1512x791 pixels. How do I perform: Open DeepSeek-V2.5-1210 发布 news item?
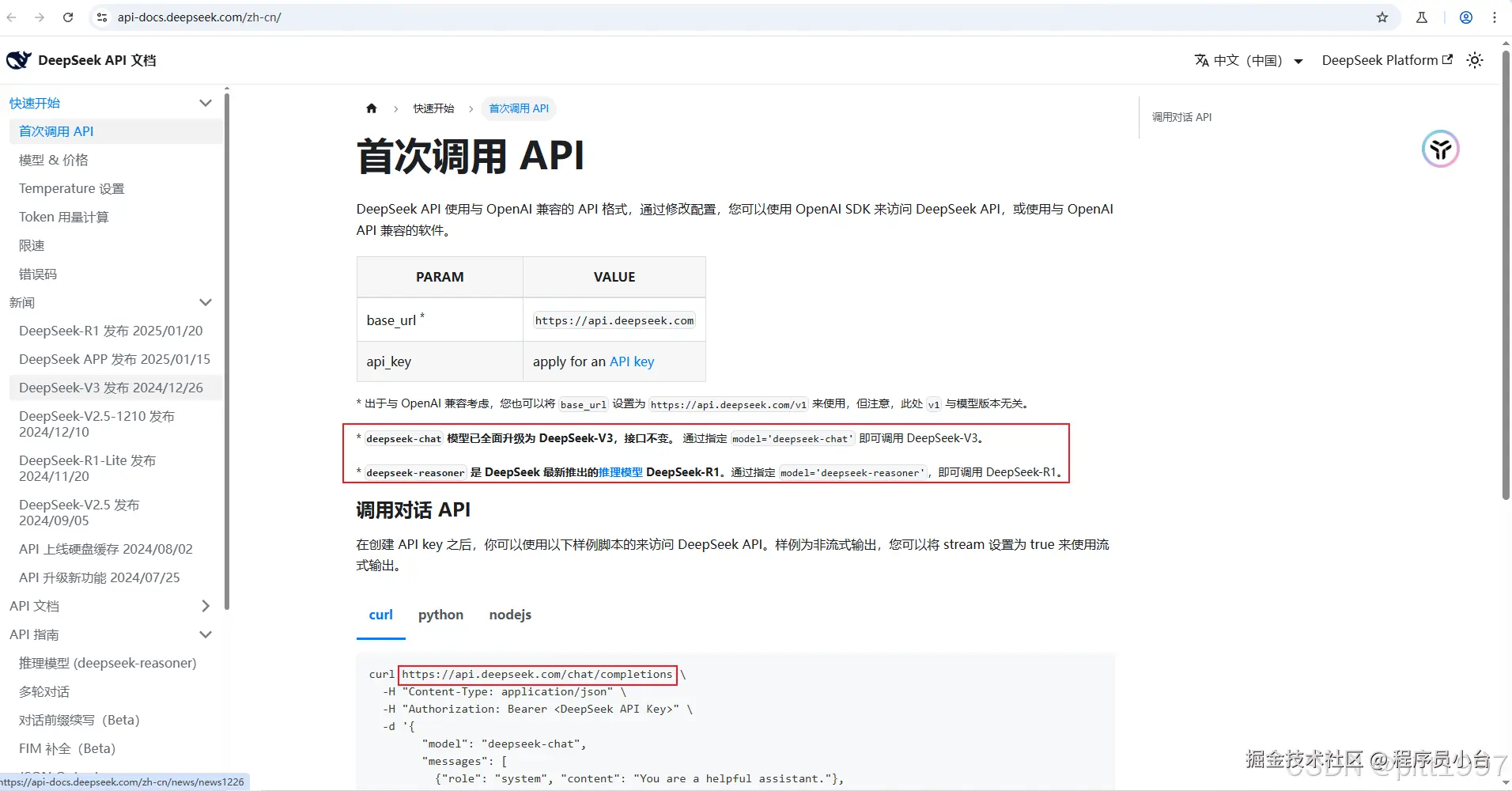(116, 424)
